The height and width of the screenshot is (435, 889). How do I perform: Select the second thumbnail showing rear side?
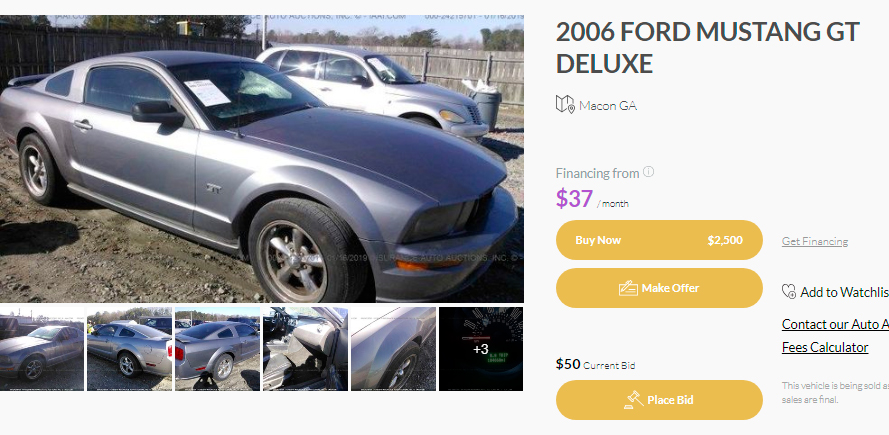point(129,349)
